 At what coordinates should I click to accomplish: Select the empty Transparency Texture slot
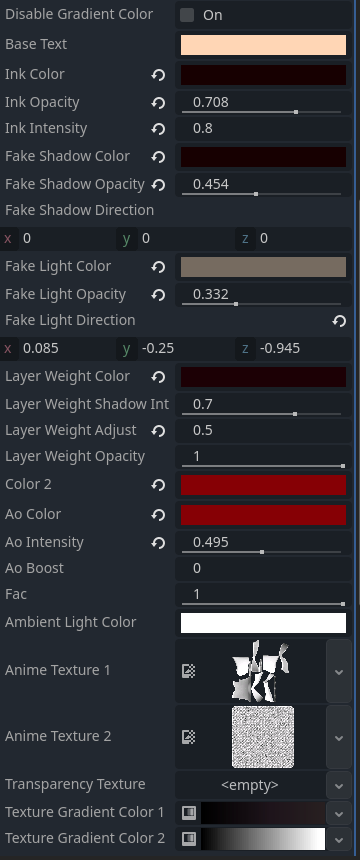tap(250, 785)
